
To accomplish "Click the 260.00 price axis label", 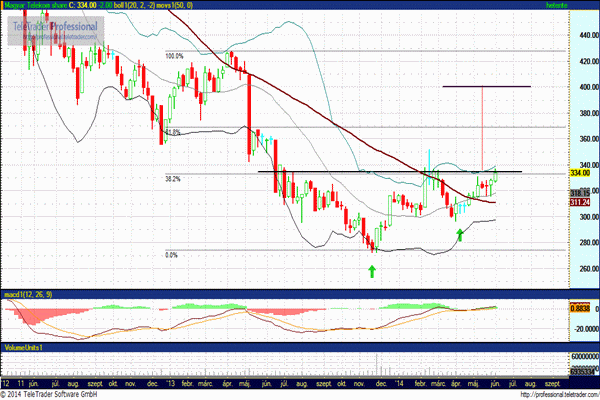I will [x=589, y=269].
